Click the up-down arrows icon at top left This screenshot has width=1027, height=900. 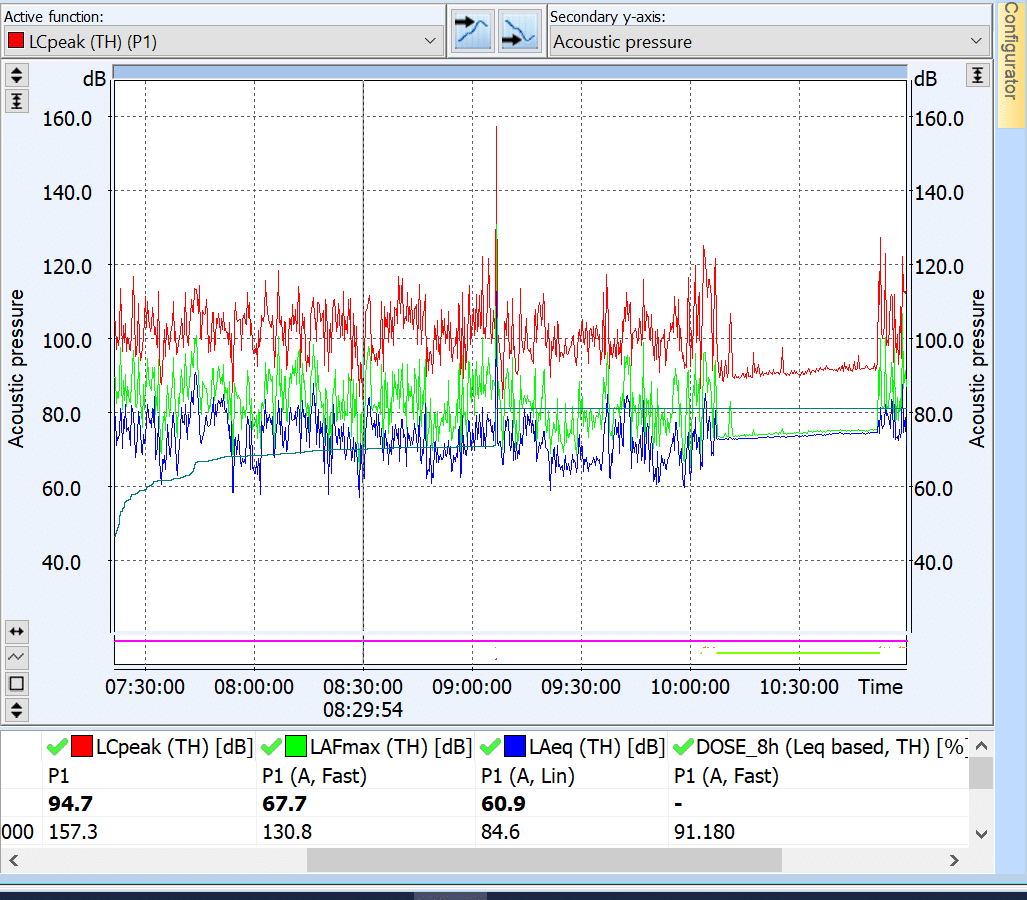point(17,75)
